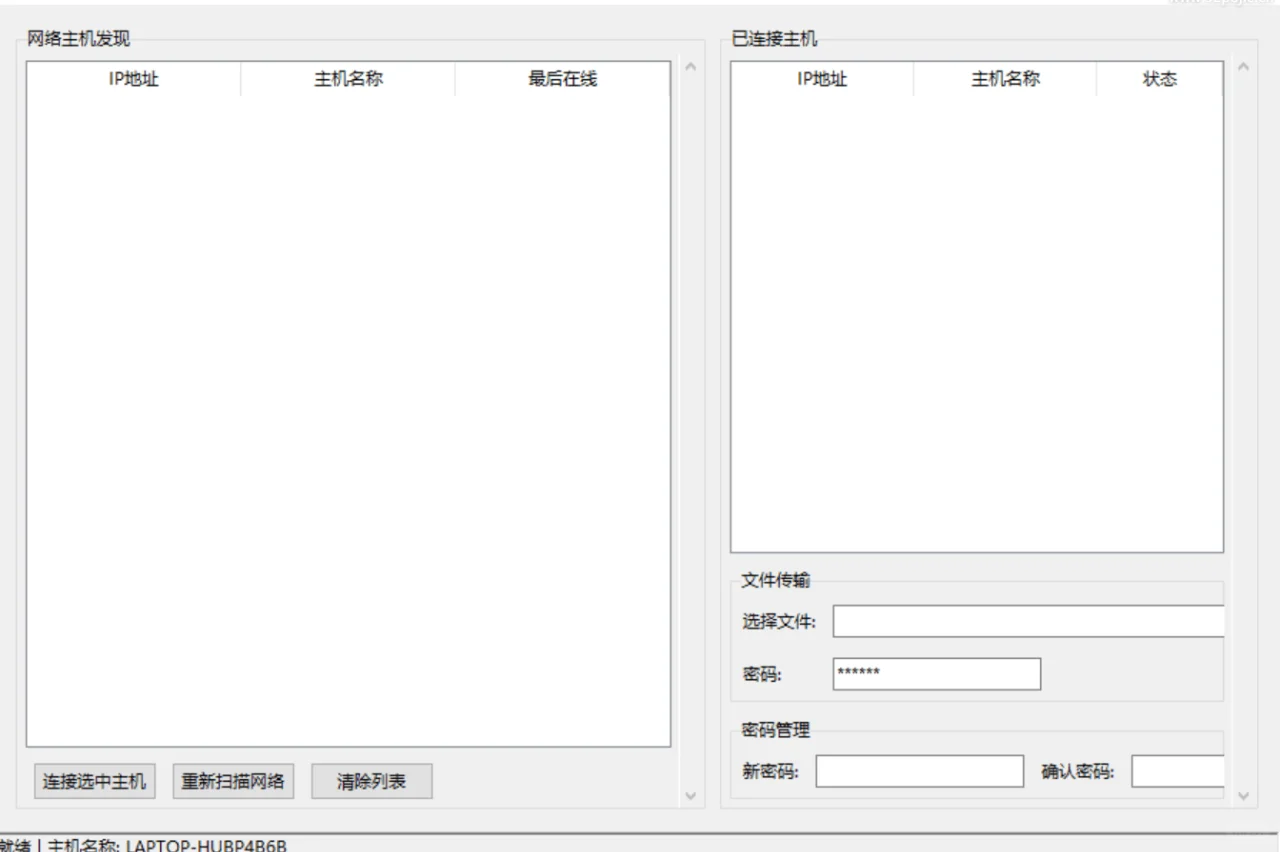The height and width of the screenshot is (852, 1280).
Task: Click the IP地址 column header in 网络主机发现
Action: [134, 79]
